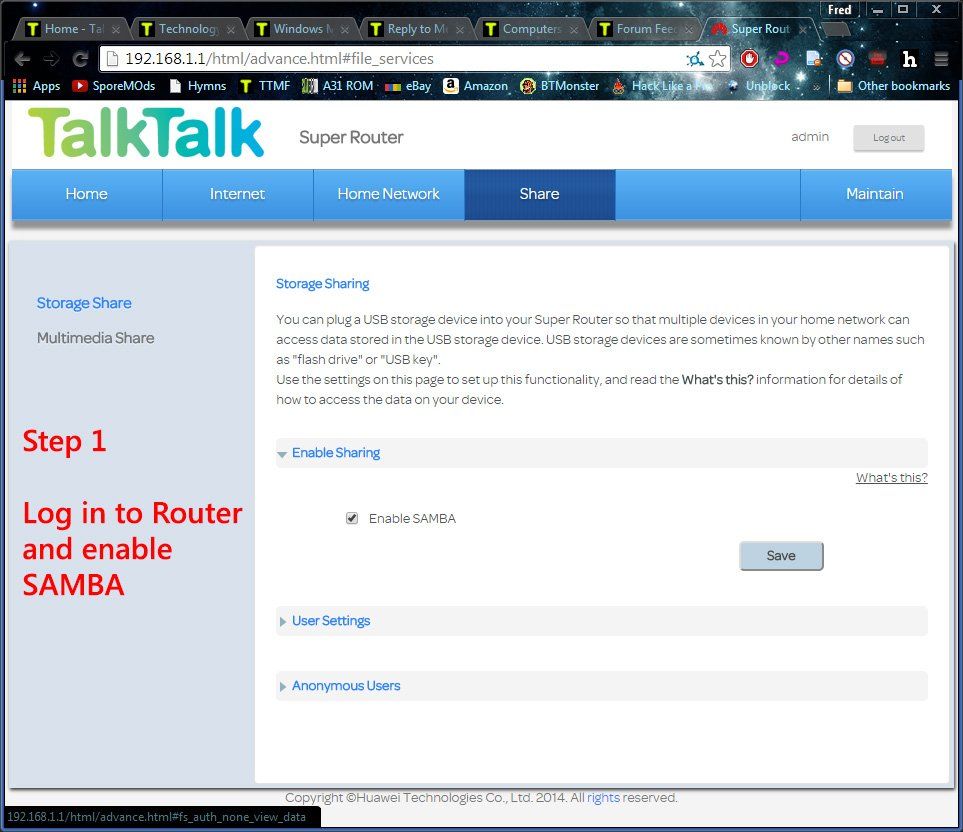Click the page document extension icon
Viewport: 963px width, 832px height.
(x=814, y=59)
